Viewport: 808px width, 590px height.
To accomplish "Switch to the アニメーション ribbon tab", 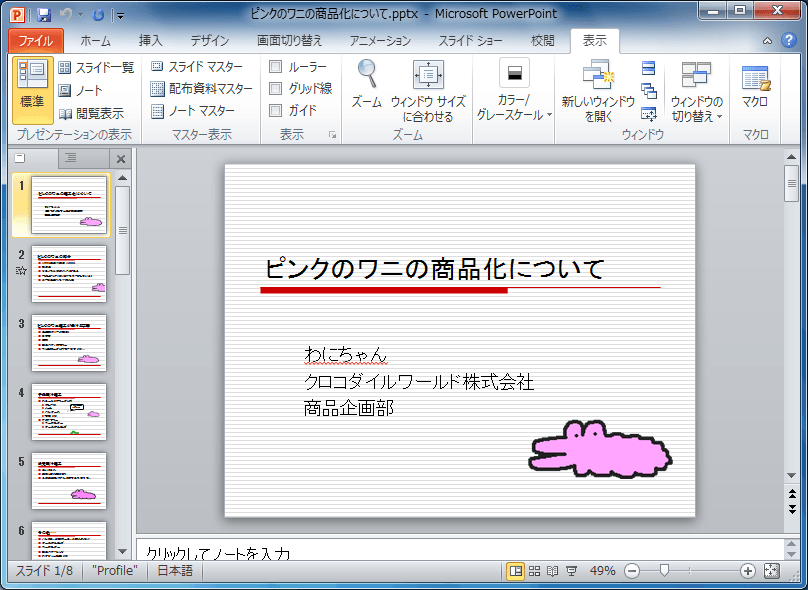I will coord(380,41).
